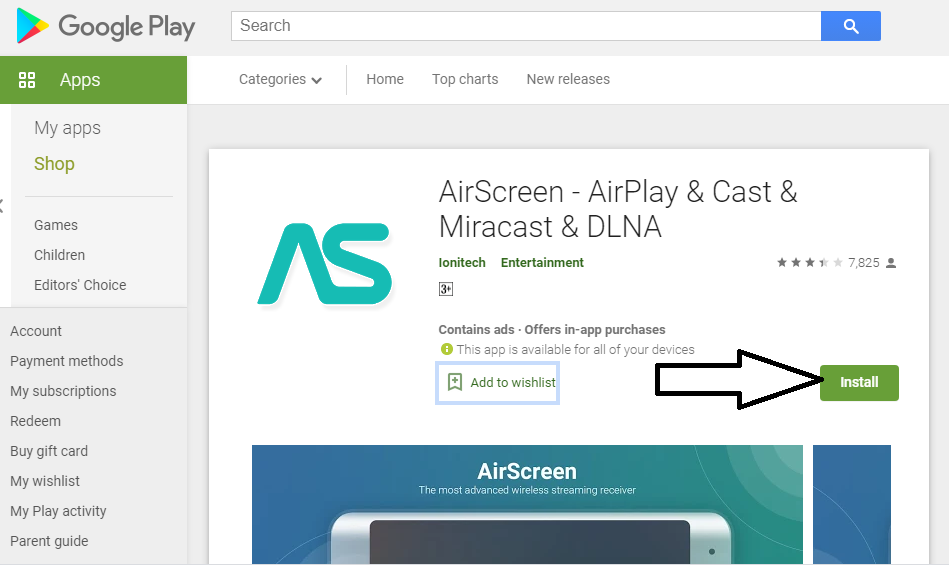Open the AirScreen promo screenshot
Screen dimensions: 949x569
(x=527, y=505)
